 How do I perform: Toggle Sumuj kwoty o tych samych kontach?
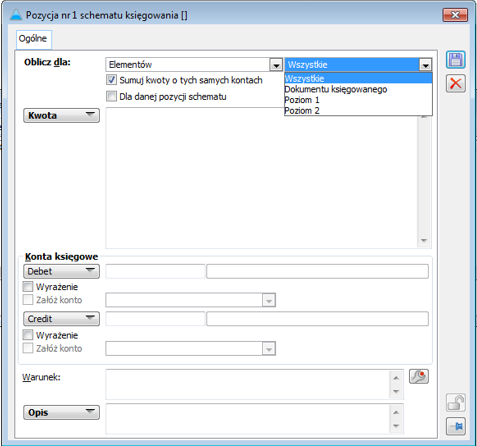tap(111, 80)
